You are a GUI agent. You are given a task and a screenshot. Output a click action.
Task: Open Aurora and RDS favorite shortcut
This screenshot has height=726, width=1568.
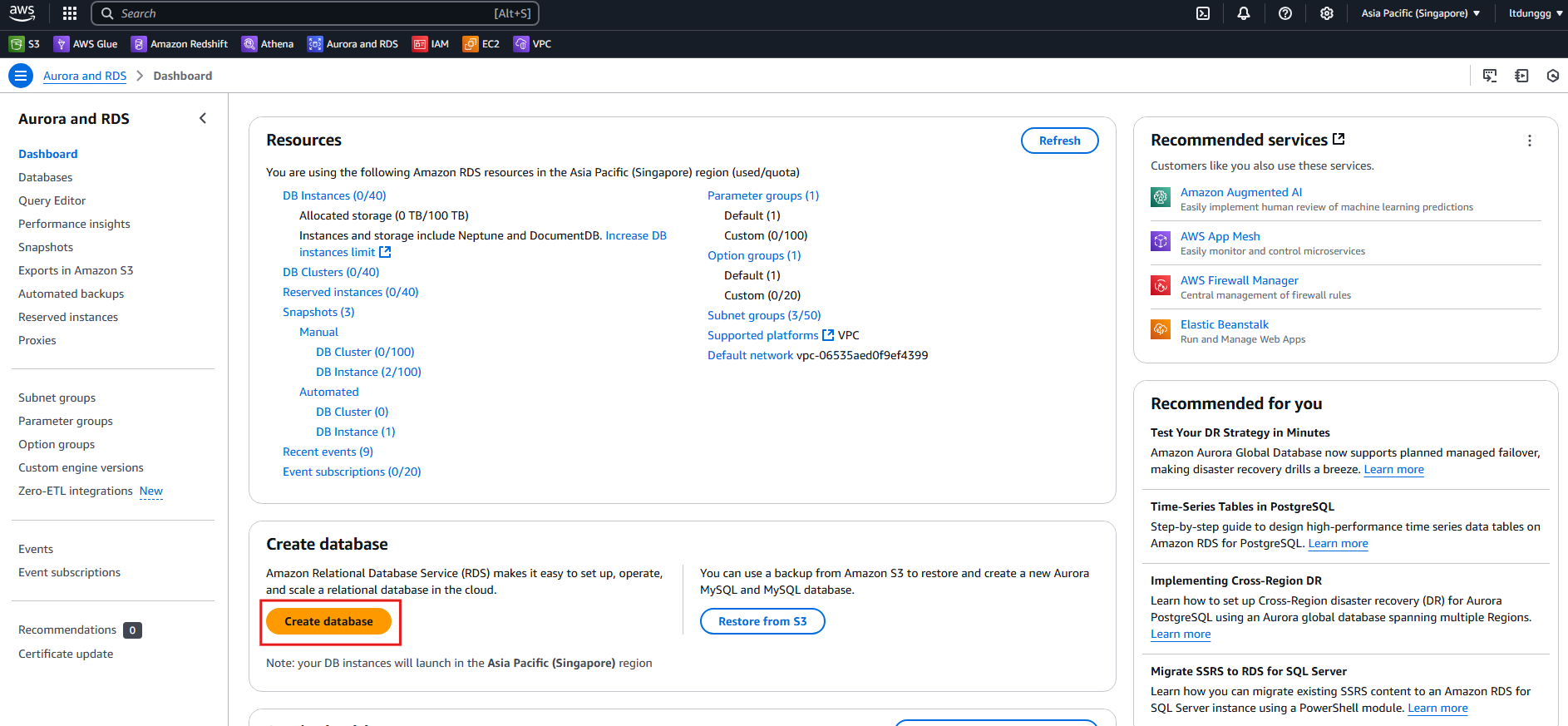click(353, 44)
